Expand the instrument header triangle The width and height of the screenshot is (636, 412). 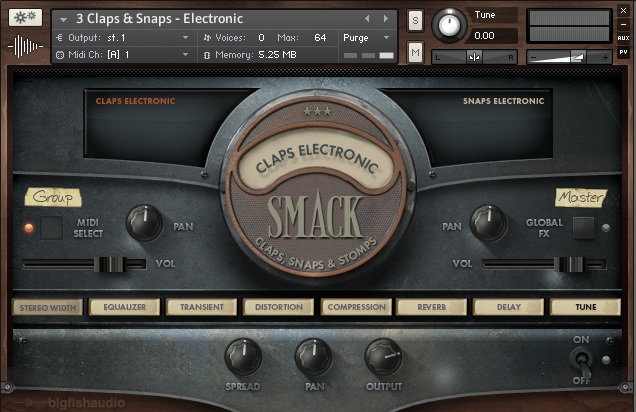(x=63, y=19)
